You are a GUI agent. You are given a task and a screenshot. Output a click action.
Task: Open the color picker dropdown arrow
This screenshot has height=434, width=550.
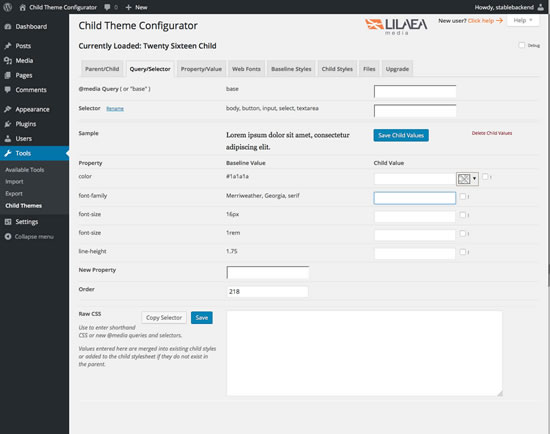click(474, 179)
